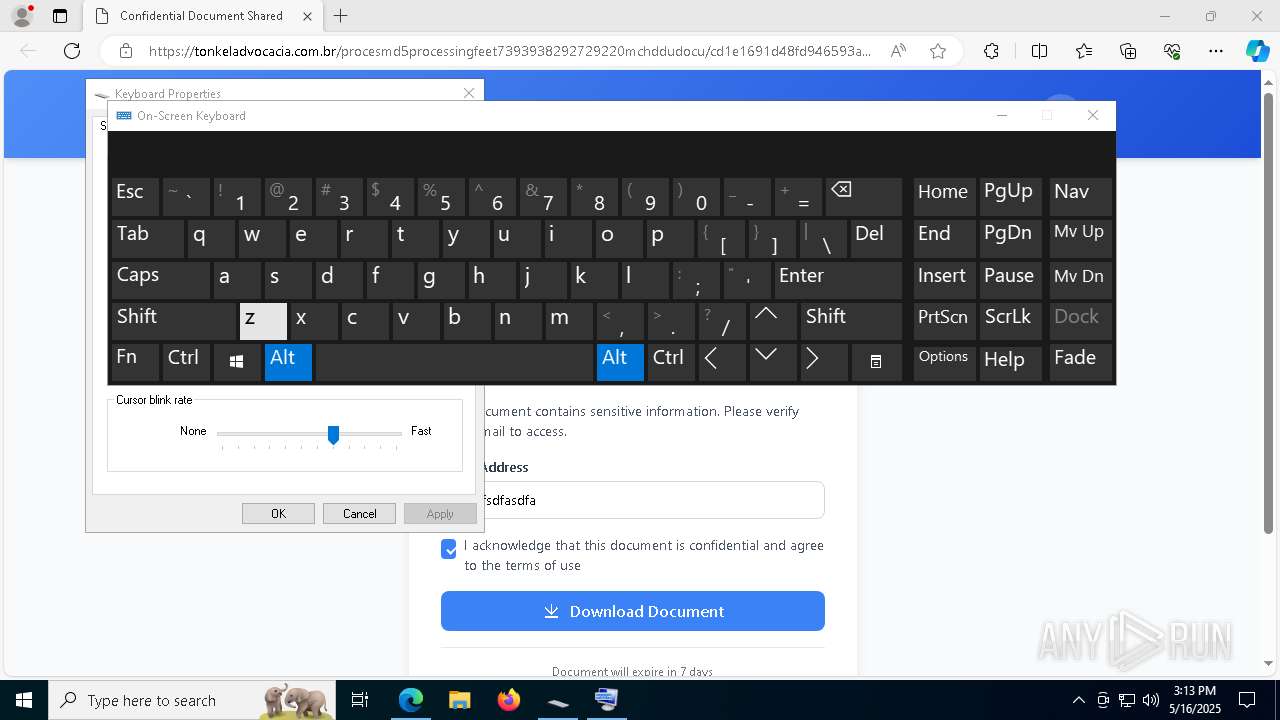Click the PgDn key on keyboard

point(1012,238)
